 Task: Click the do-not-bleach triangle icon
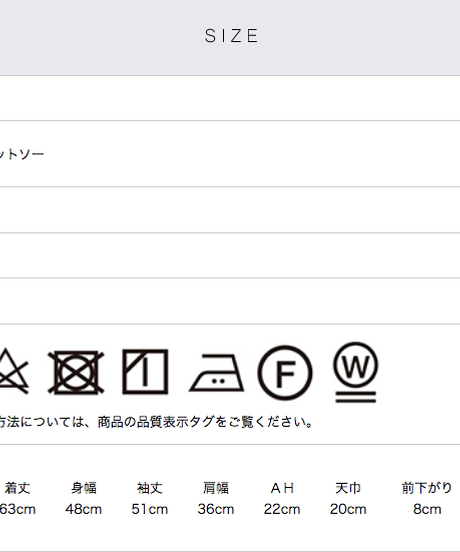click(x=13, y=371)
